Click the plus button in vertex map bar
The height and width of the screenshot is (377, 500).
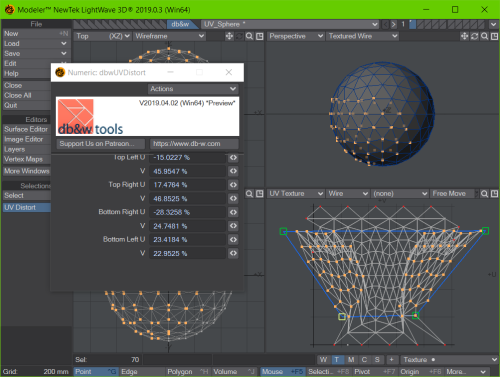click(392, 359)
